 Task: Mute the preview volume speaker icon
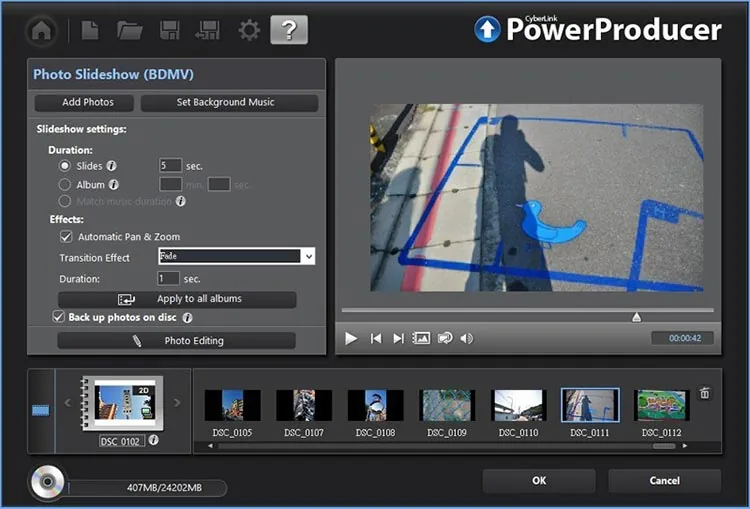466,339
